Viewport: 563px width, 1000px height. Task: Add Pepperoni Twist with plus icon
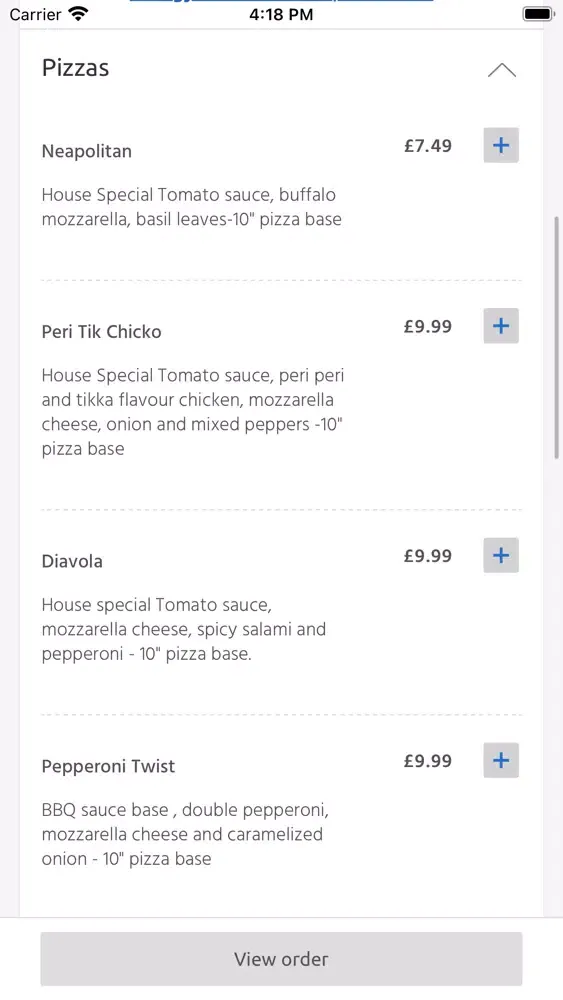(501, 760)
